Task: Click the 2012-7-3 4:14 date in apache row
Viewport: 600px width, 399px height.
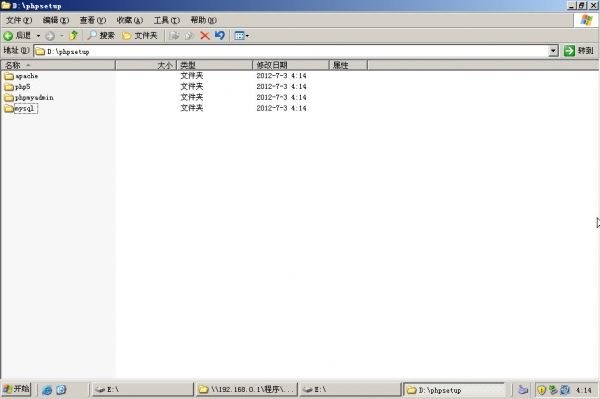Action: (x=281, y=76)
